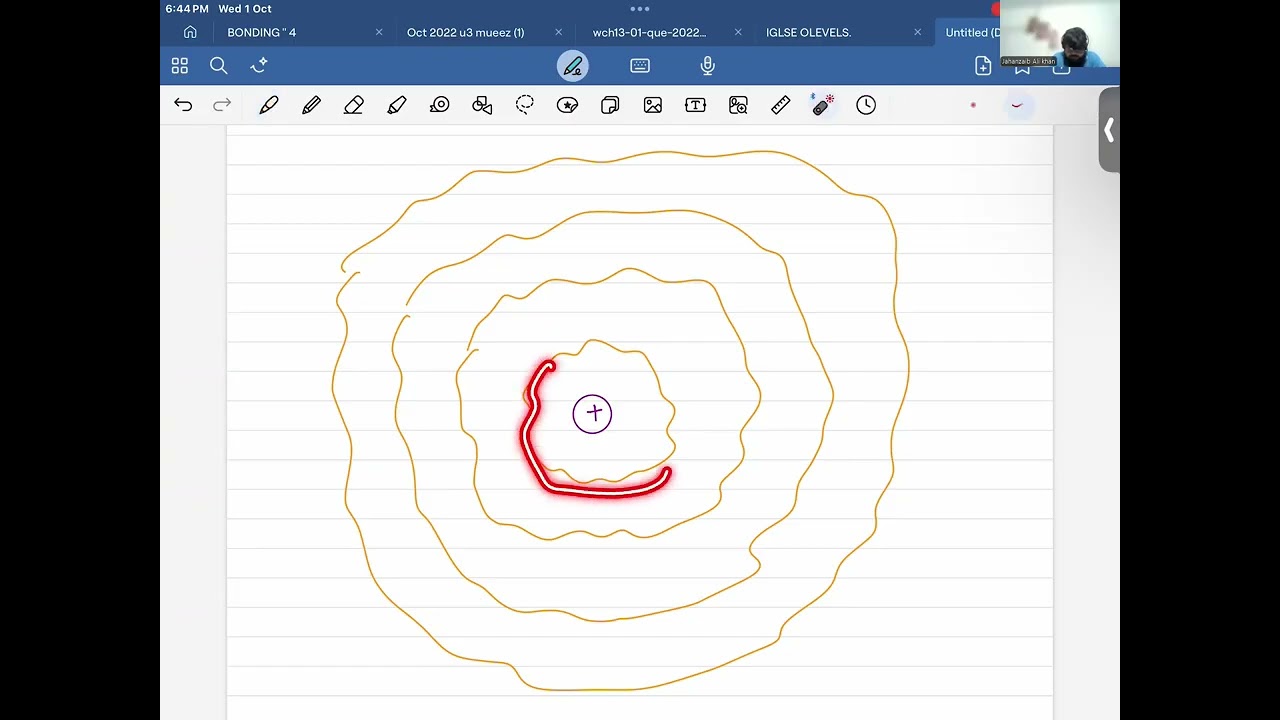Open the page thumbnails grid view
This screenshot has height=720, width=1280.
[180, 66]
